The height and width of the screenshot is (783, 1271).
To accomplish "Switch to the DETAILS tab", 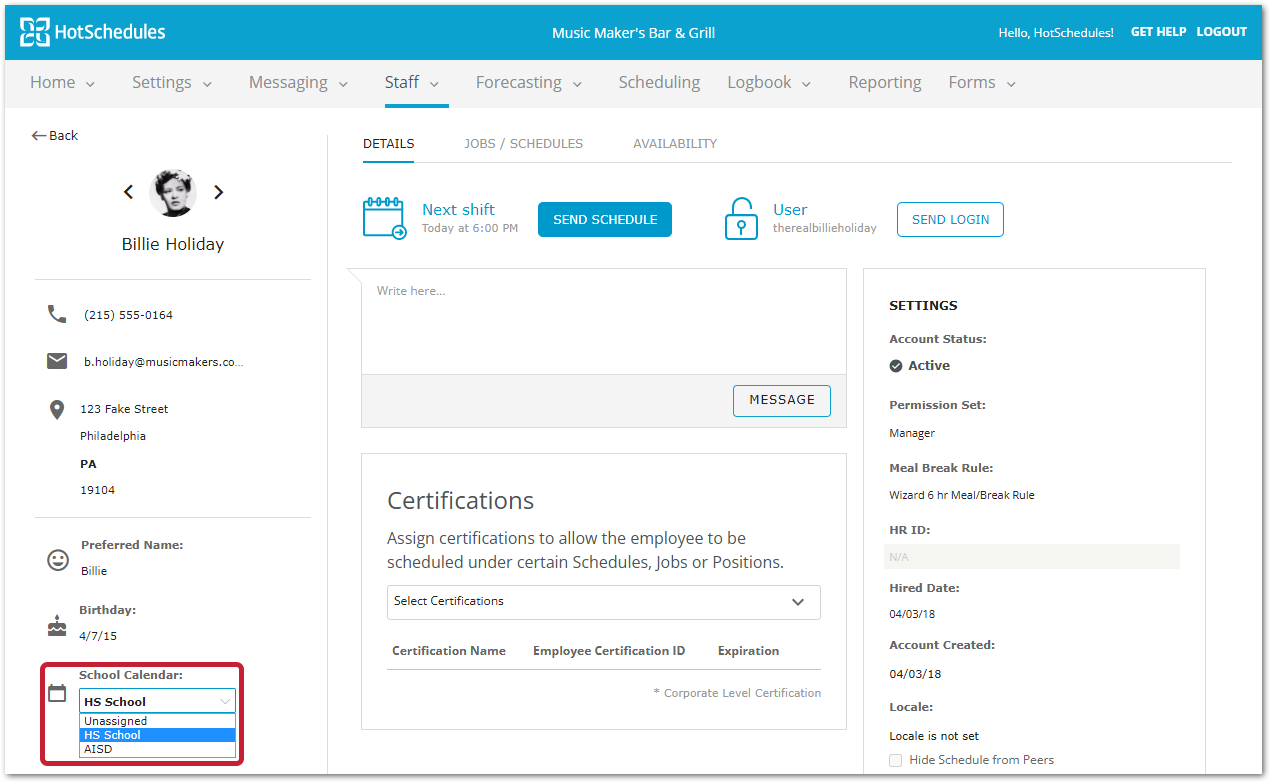I will (x=388, y=144).
